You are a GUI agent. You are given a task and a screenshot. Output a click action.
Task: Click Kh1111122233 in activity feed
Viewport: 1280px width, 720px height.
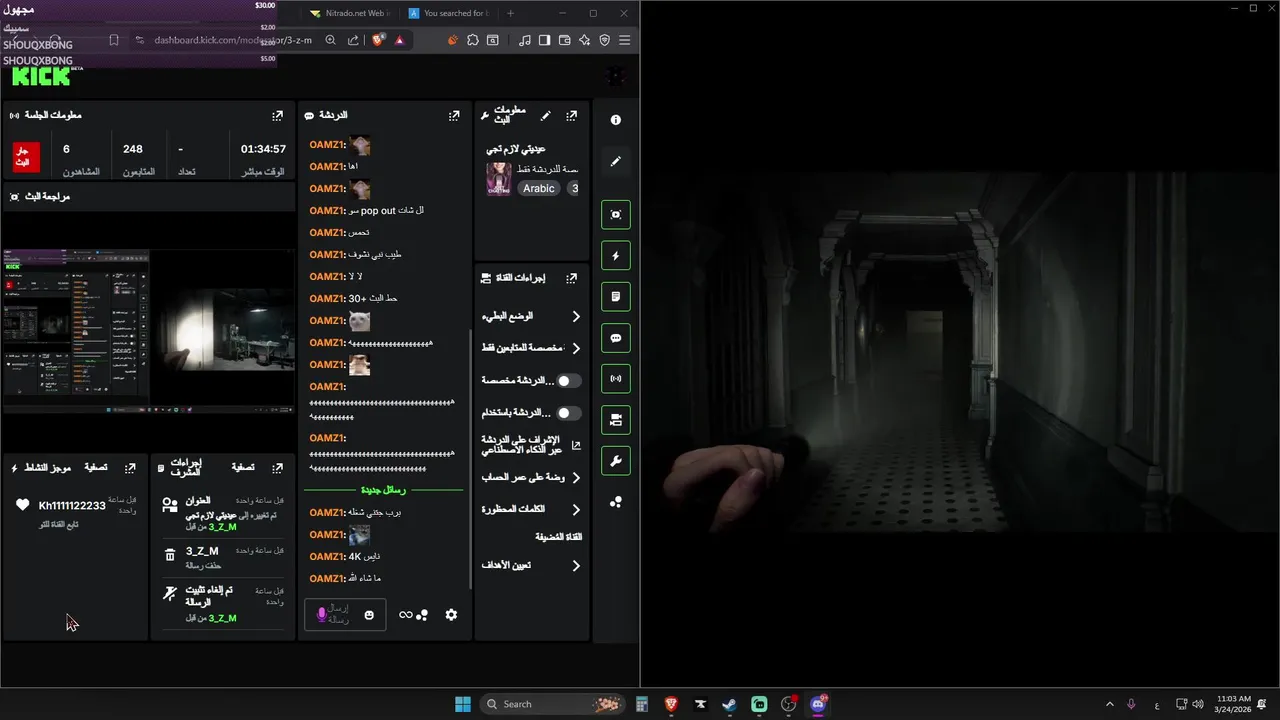[72, 506]
